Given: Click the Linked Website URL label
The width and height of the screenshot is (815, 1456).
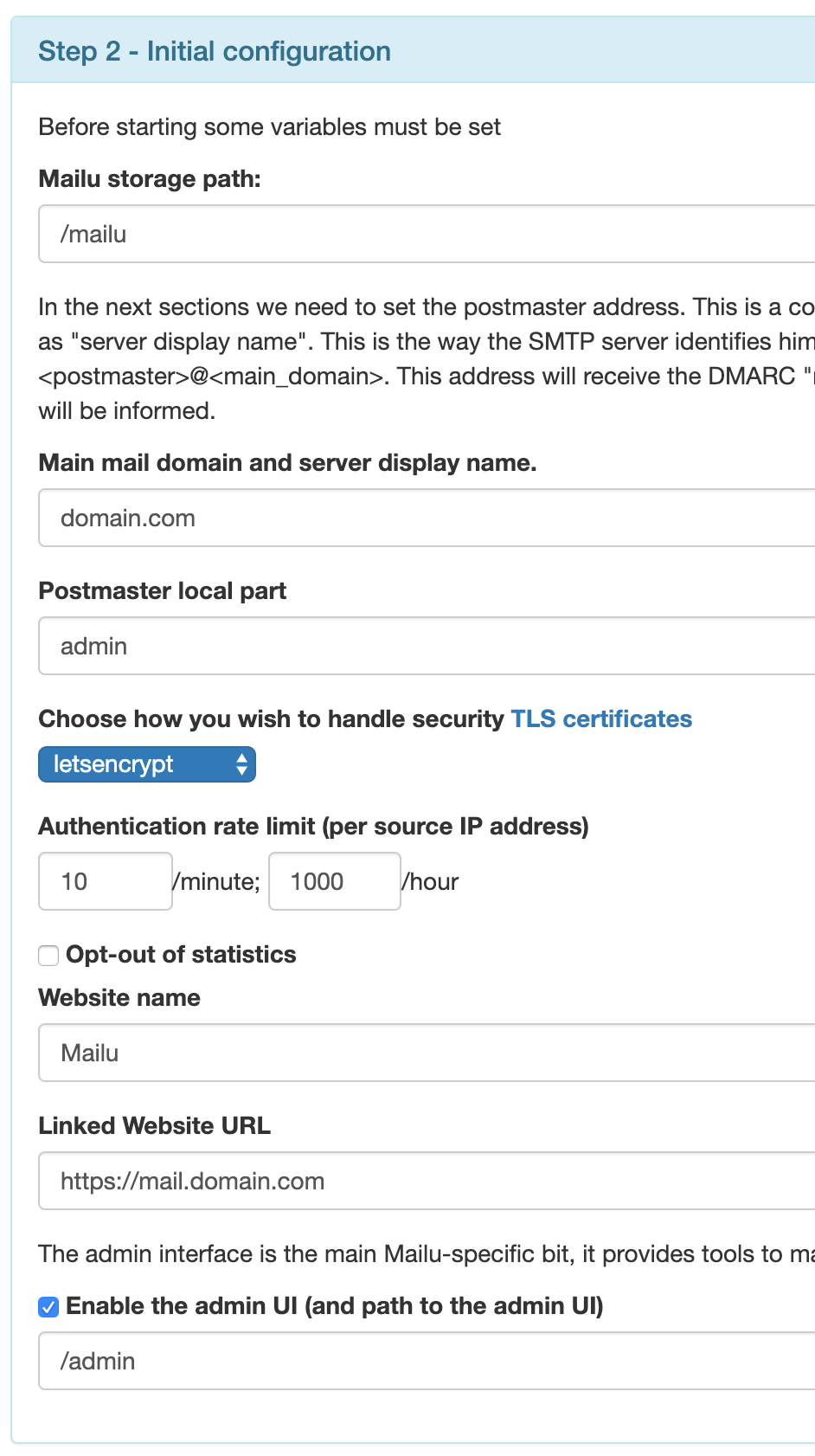Looking at the screenshot, I should click(155, 1126).
